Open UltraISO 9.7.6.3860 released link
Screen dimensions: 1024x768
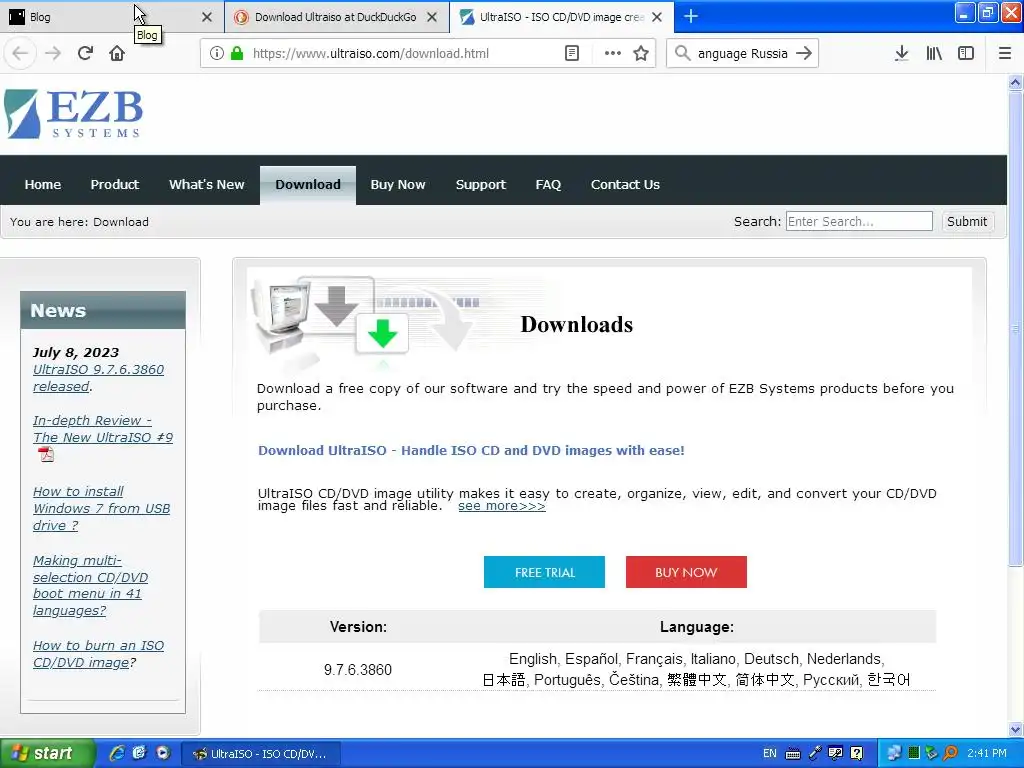[x=98, y=378]
